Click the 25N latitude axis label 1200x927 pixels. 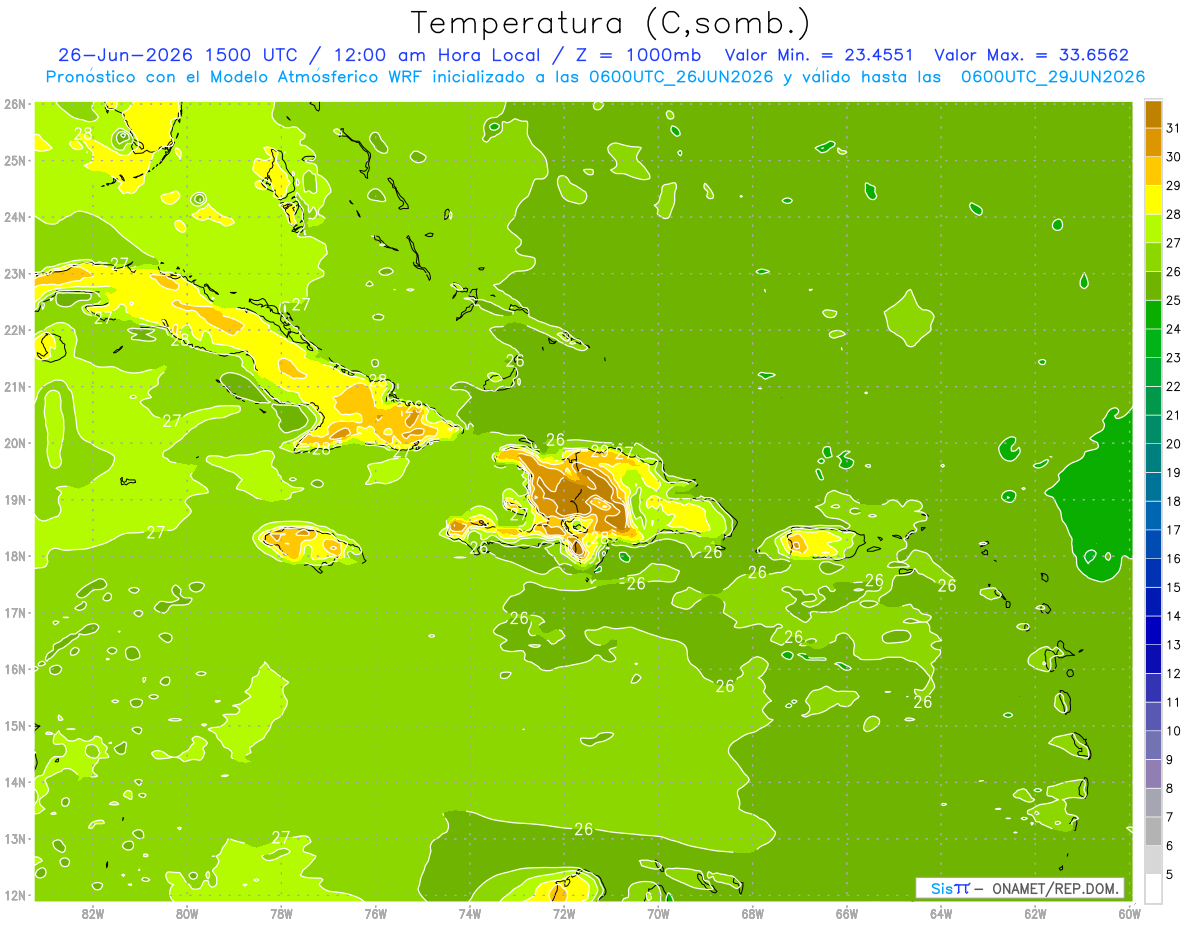pos(15,161)
